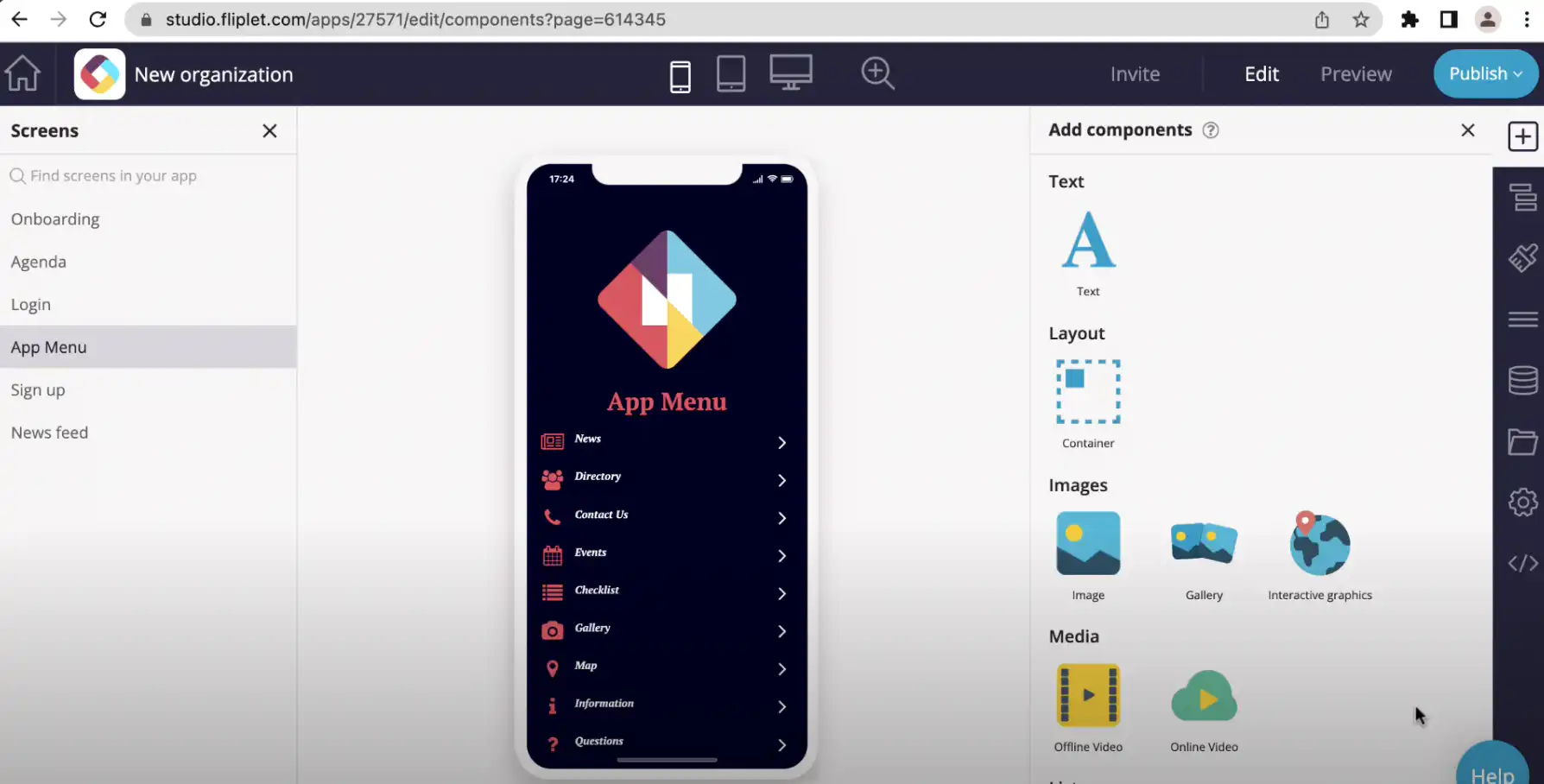Click the help question mark beside Add components

[x=1211, y=130]
